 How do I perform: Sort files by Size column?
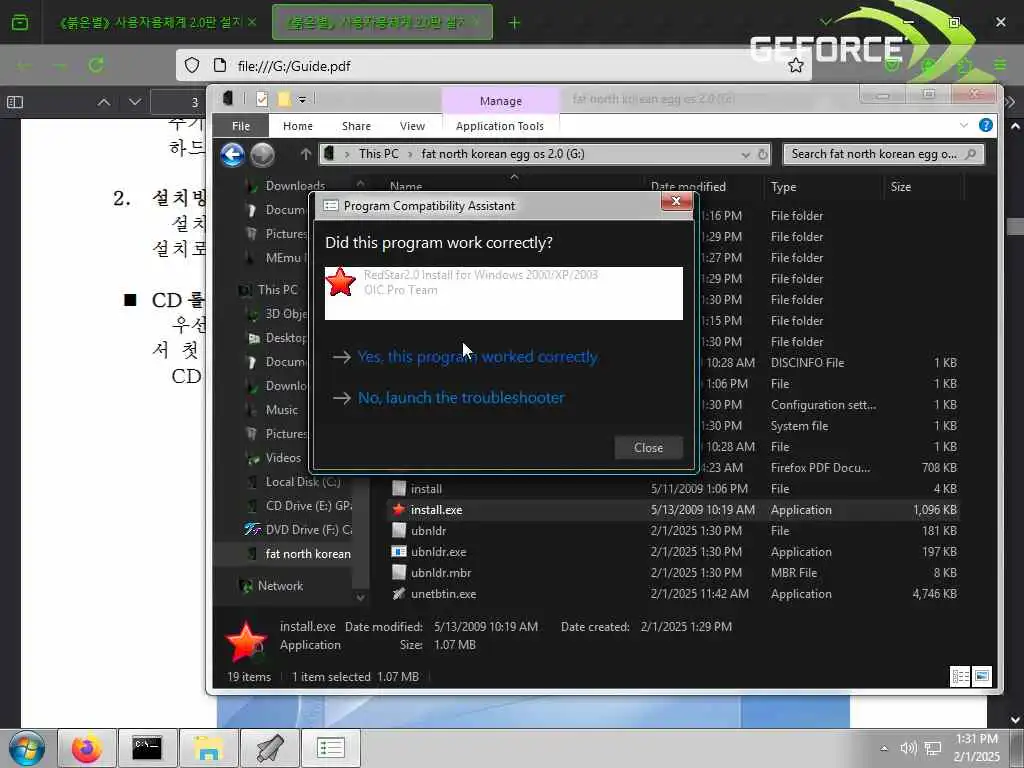pyautogui.click(x=901, y=187)
